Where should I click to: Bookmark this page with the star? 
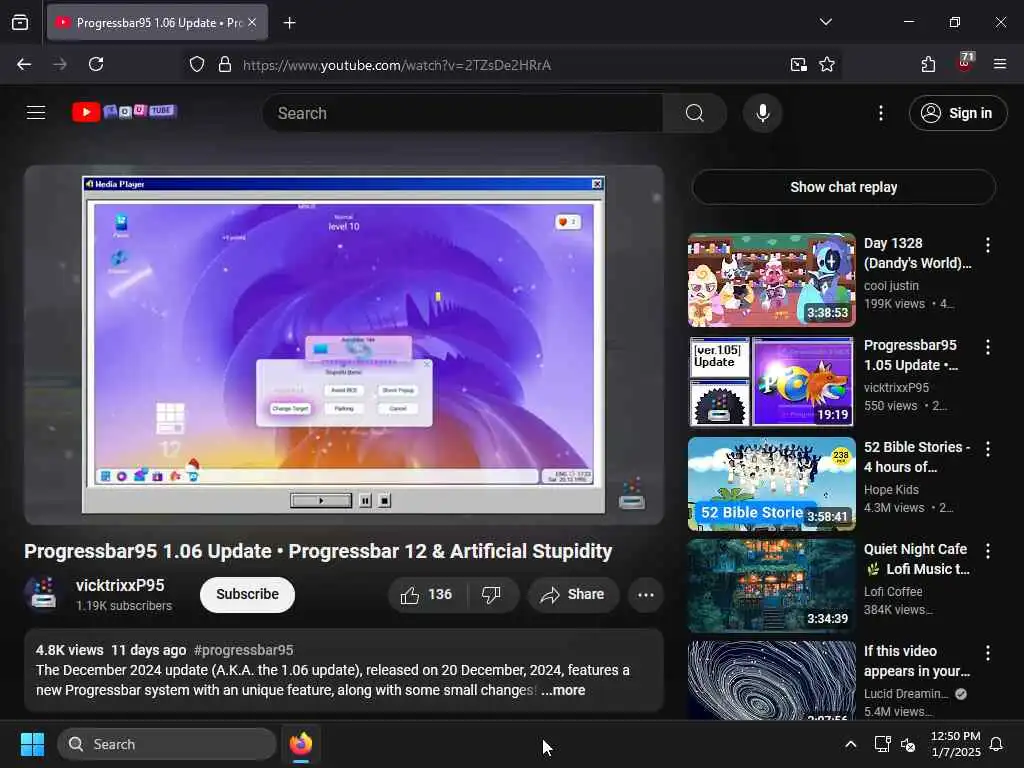(x=827, y=64)
